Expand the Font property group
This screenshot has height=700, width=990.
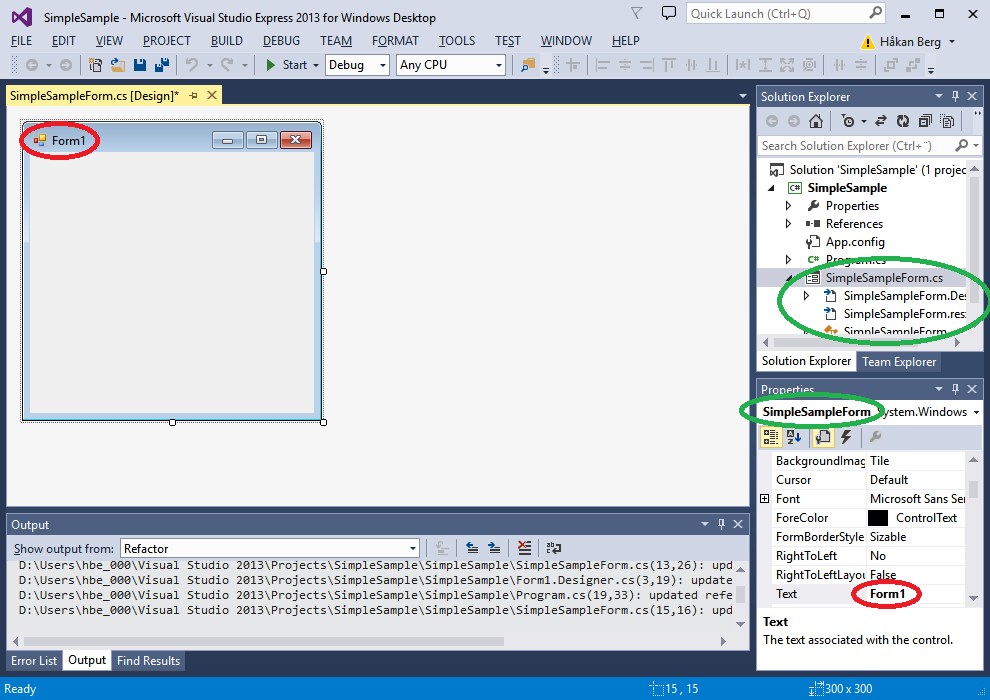click(765, 499)
